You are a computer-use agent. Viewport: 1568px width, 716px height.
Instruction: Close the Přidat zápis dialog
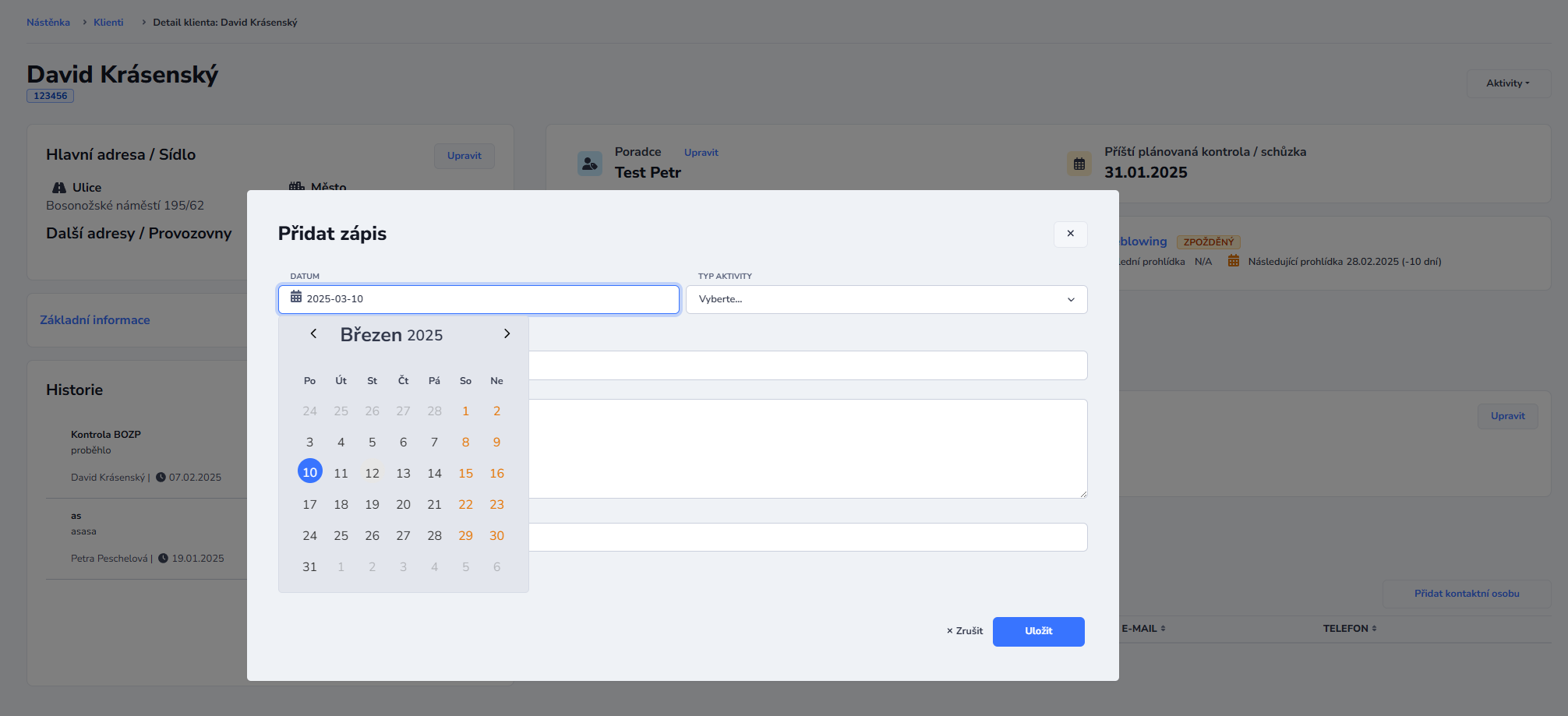tap(1070, 234)
